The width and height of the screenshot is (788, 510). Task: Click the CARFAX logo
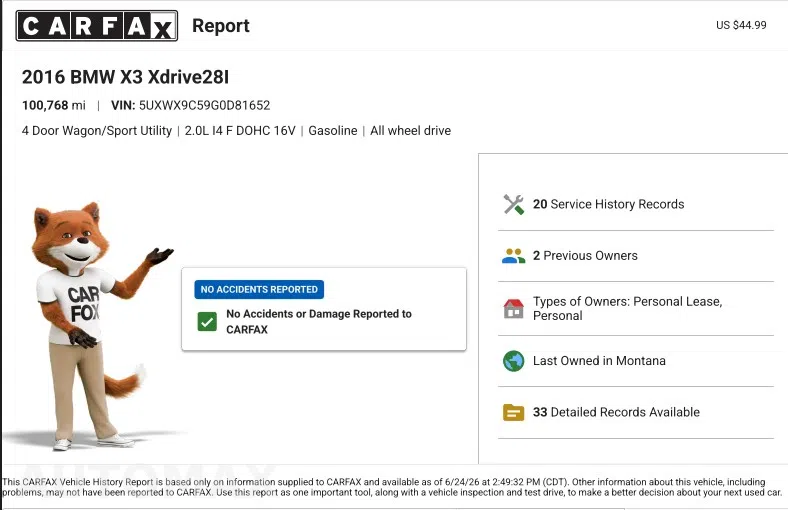pos(97,26)
